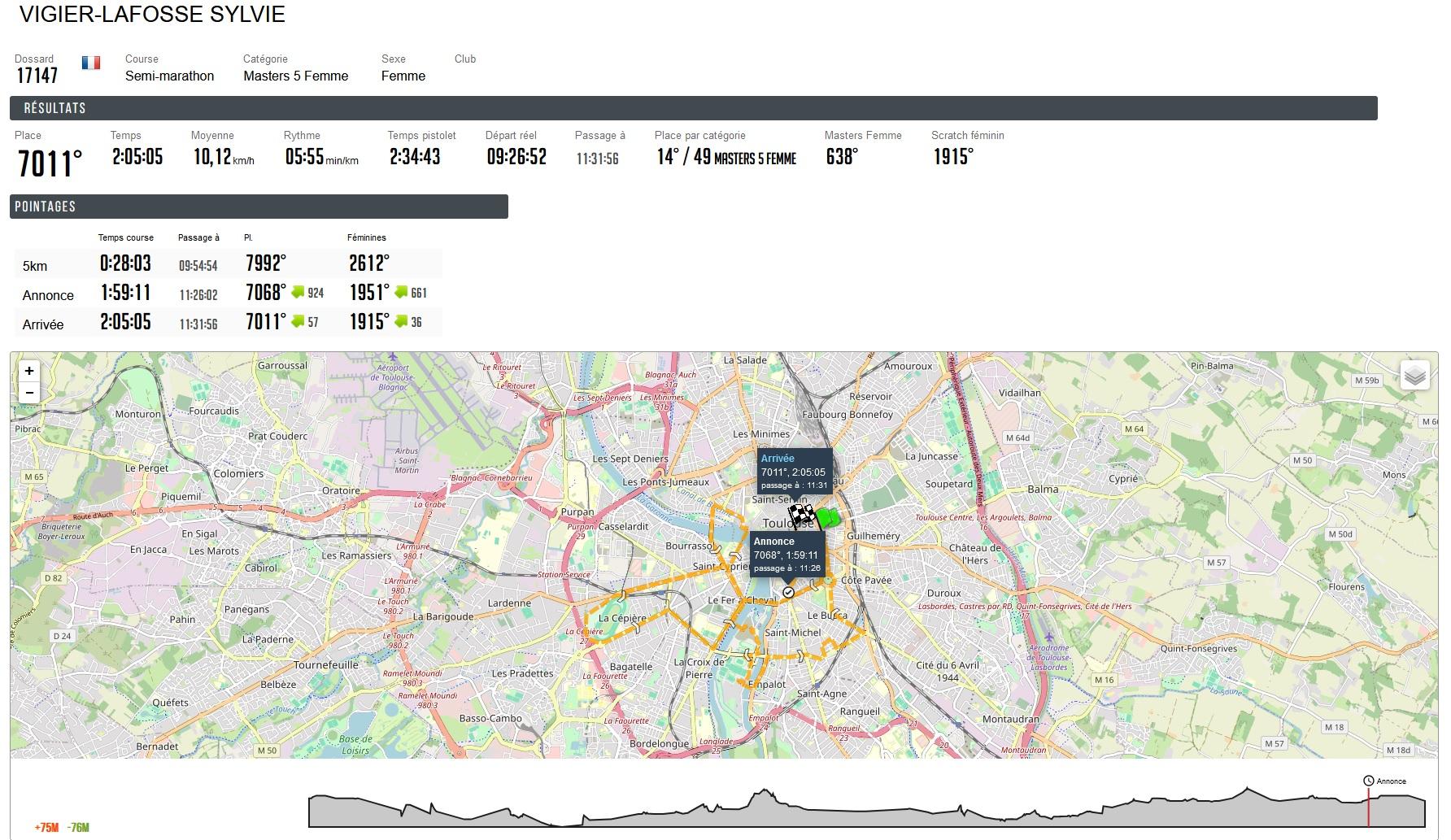The width and height of the screenshot is (1451, 840).
Task: Click the finish time 2:05:05 in results
Action: pos(137,156)
